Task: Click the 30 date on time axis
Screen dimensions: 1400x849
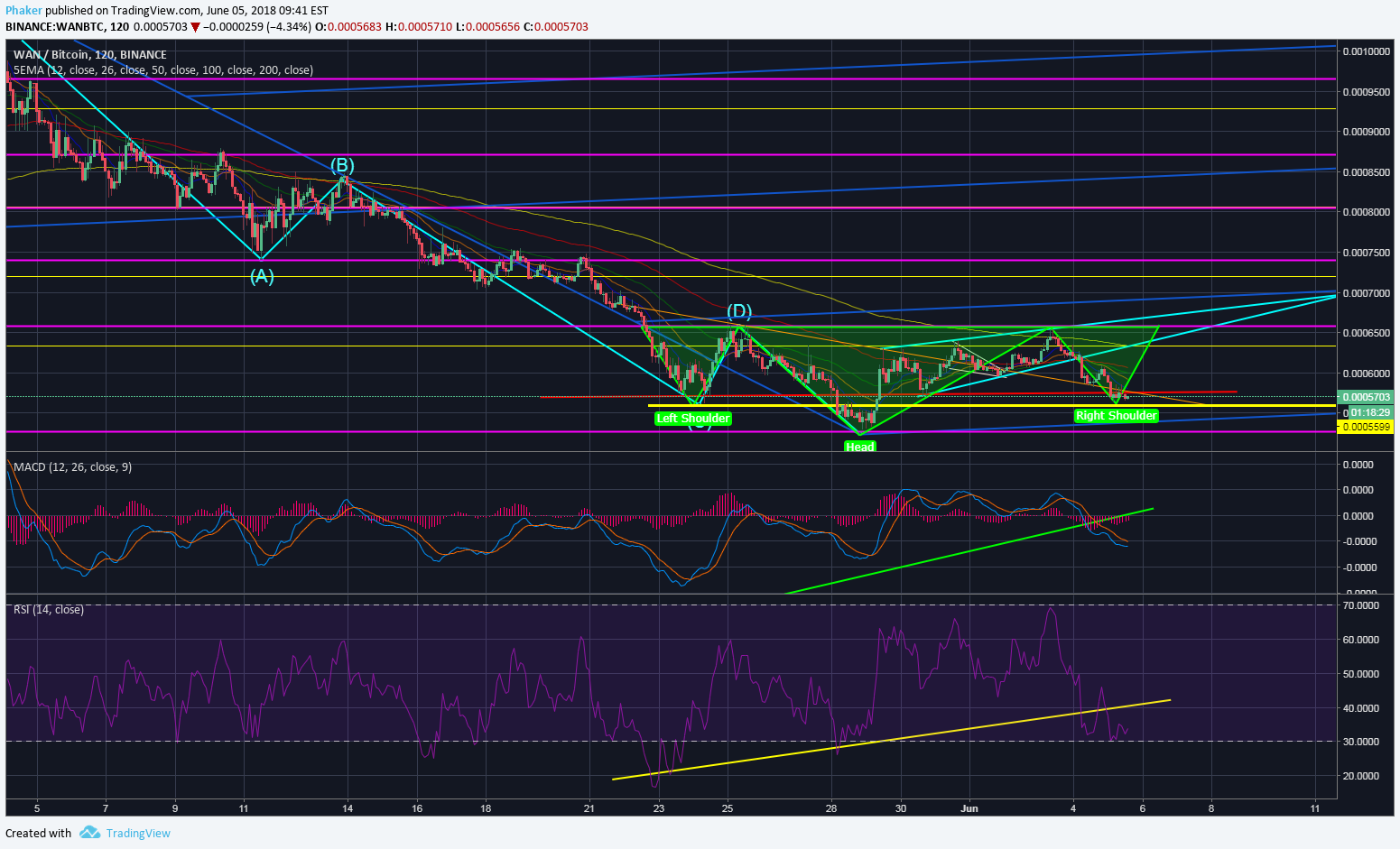Action: [901, 808]
